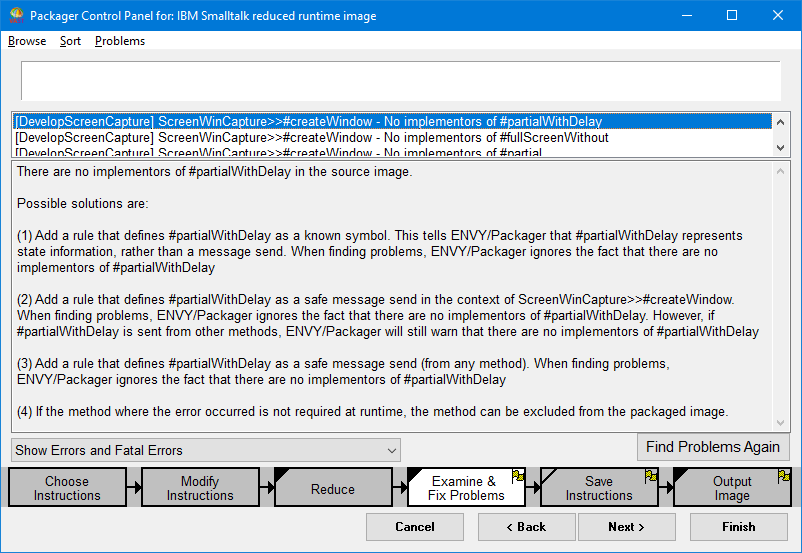Open the Problems menu
Viewport: 802px width, 553px height.
[120, 41]
